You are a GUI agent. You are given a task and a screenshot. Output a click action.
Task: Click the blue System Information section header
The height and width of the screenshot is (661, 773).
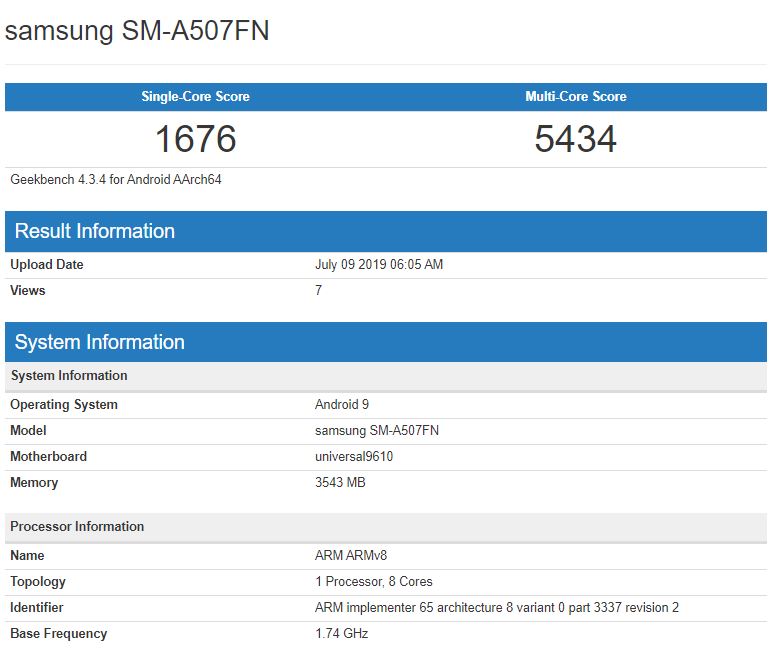point(100,342)
